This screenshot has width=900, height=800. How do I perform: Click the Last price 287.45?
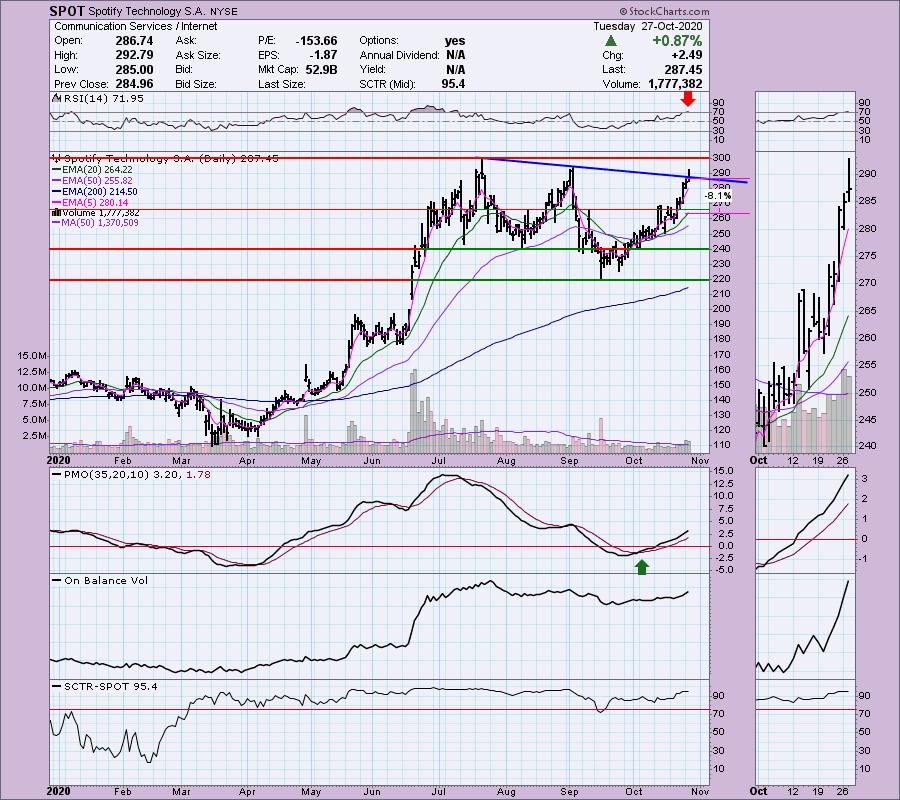point(684,69)
